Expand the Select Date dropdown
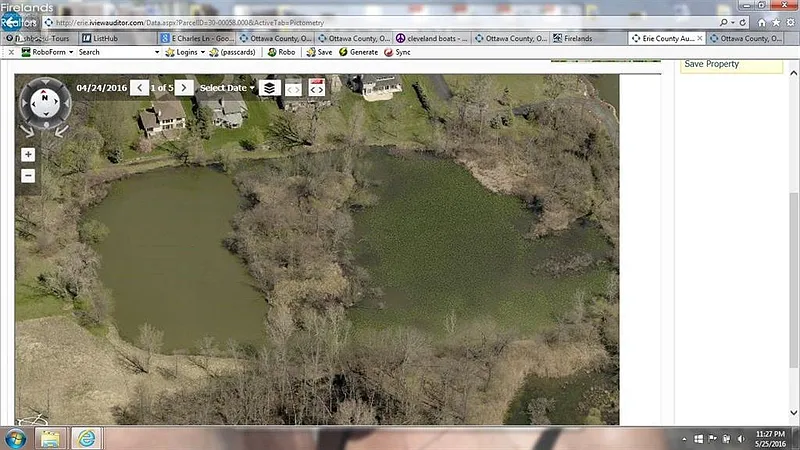800x450 pixels. [226, 88]
